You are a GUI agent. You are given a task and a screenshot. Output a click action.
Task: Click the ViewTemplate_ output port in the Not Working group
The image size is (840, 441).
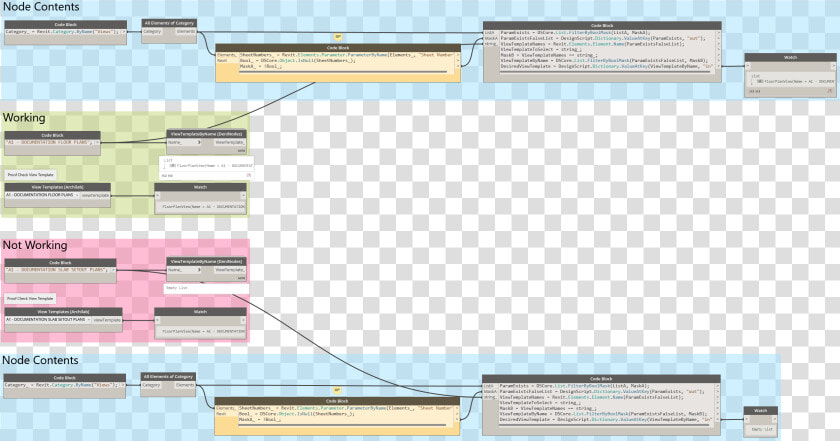(230, 270)
